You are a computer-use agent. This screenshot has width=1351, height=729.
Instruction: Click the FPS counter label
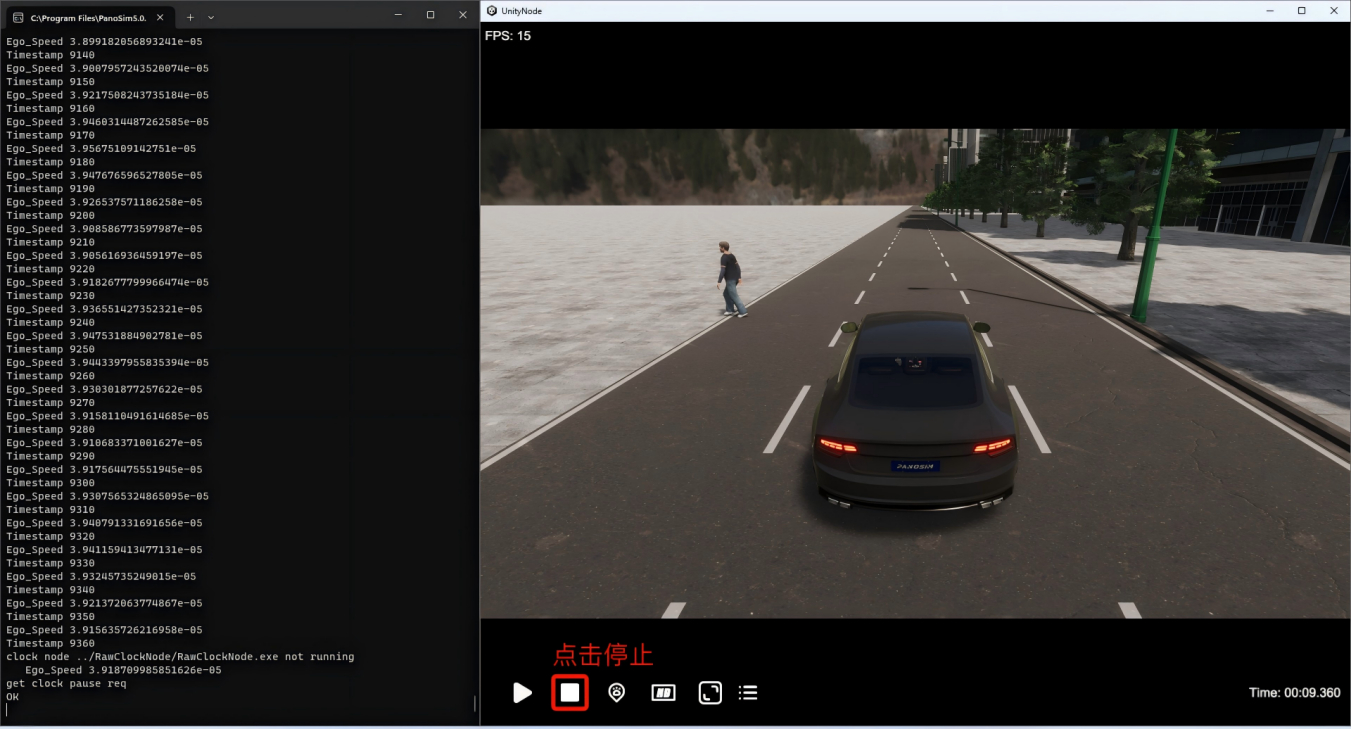click(x=508, y=36)
